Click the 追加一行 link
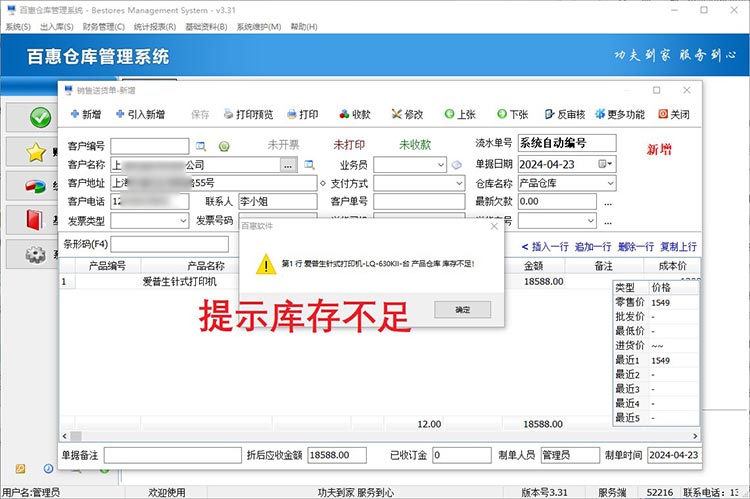The width and height of the screenshot is (750, 499). pos(593,247)
